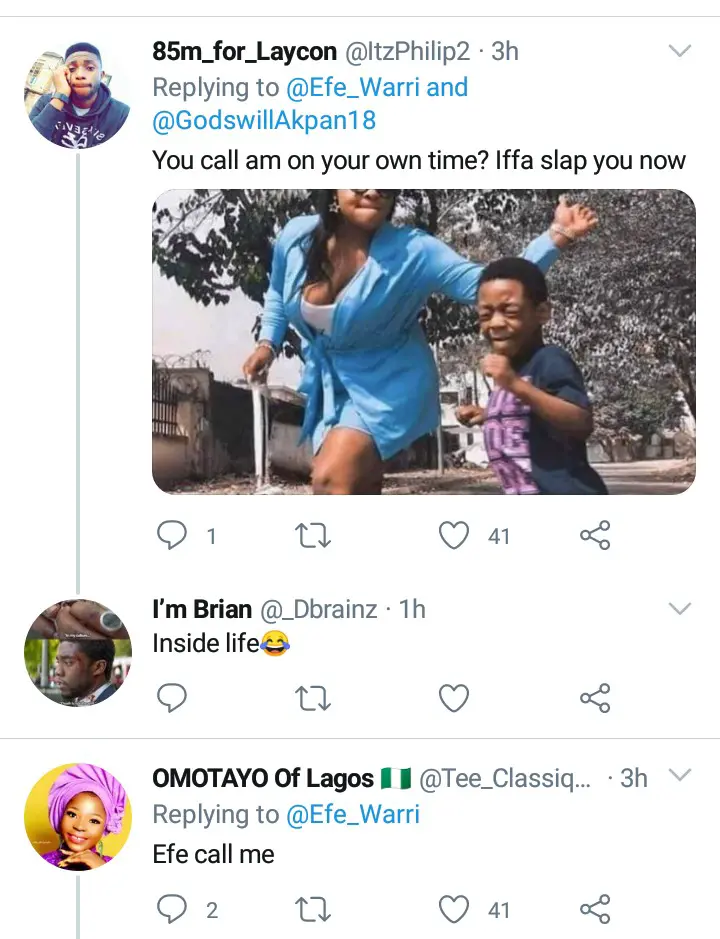
Task: Like 85m_for_Laycon's tweet with 41 likes
Action: (x=455, y=536)
